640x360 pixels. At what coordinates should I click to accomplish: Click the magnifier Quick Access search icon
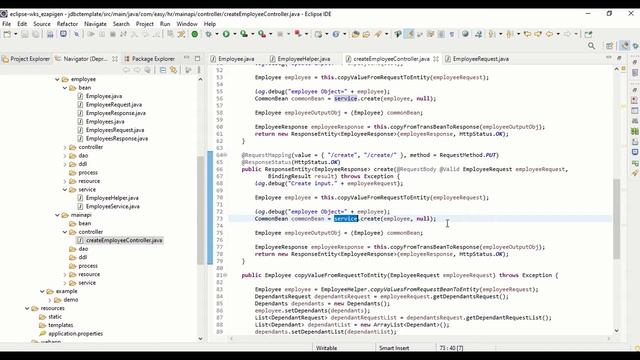click(591, 46)
